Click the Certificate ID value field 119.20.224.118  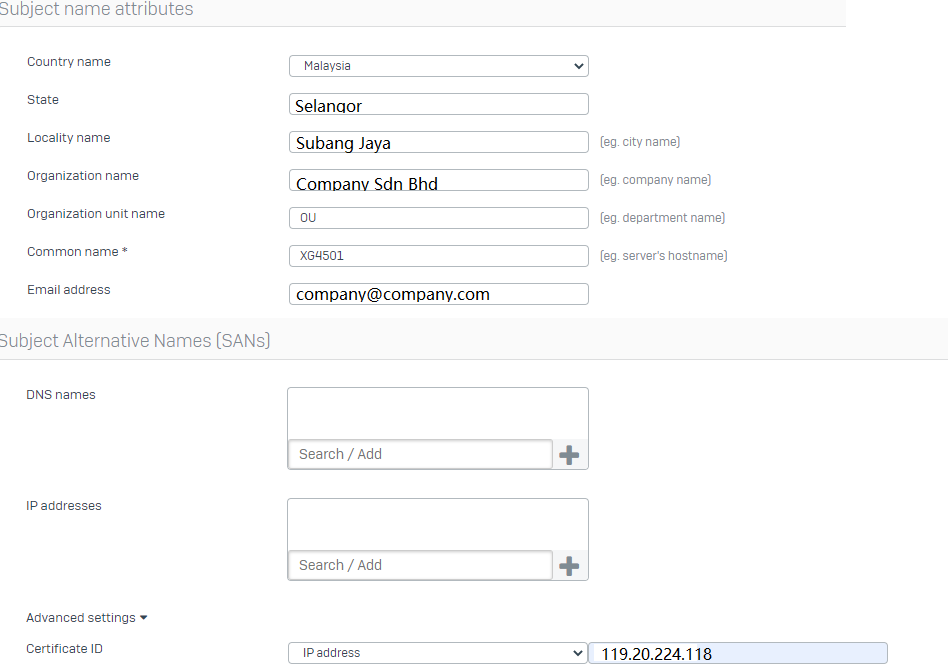coord(738,653)
